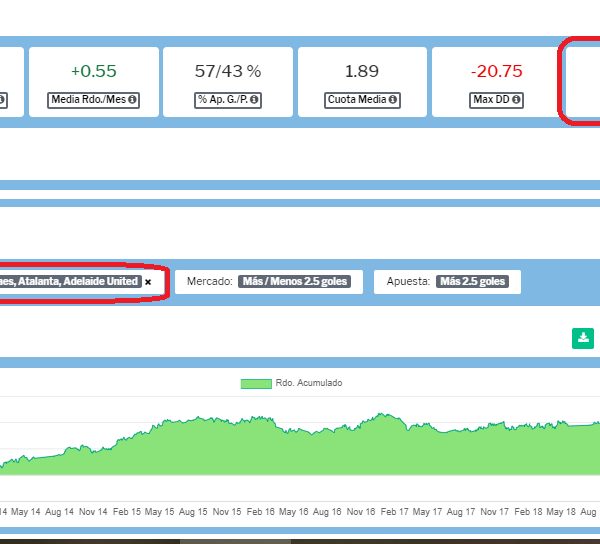Click the green Rdo. Acumulado legend swatch
Viewport: 600px width, 544px height.
point(256,383)
